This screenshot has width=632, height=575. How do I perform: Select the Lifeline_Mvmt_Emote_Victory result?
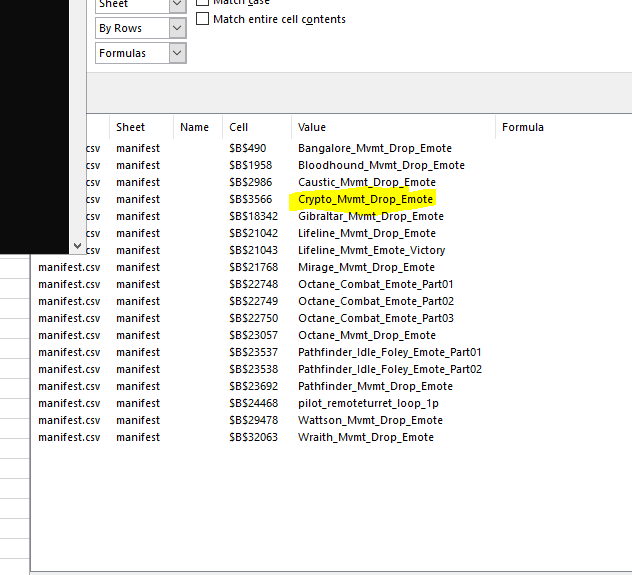371,250
